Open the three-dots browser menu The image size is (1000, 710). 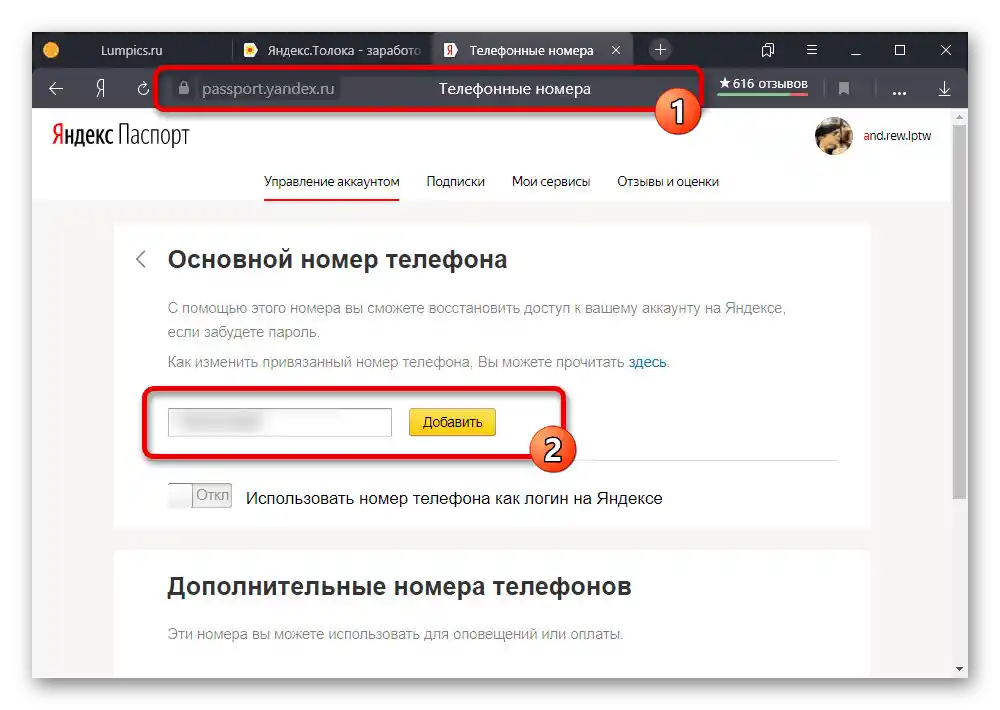click(x=899, y=92)
